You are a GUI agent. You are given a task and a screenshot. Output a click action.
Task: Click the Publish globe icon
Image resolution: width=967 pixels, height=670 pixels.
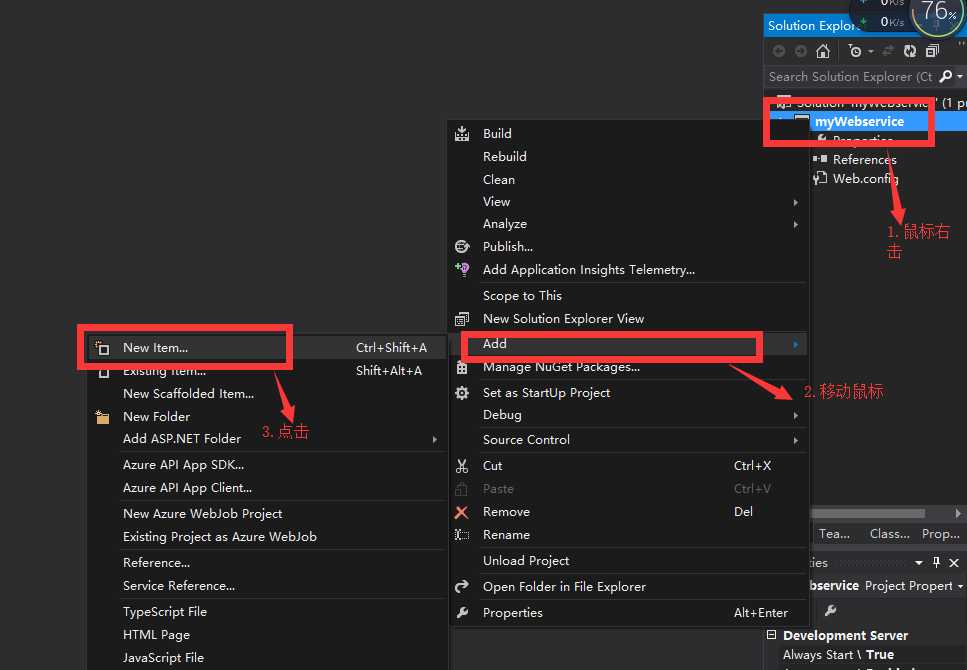pyautogui.click(x=462, y=247)
